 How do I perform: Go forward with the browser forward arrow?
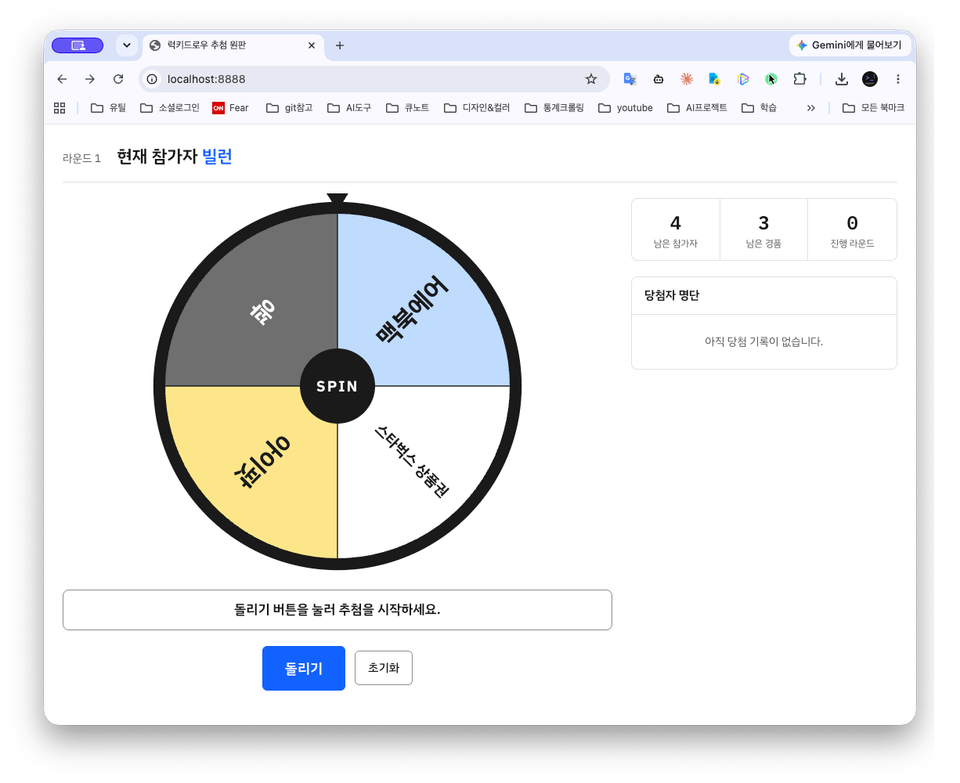tap(90, 79)
